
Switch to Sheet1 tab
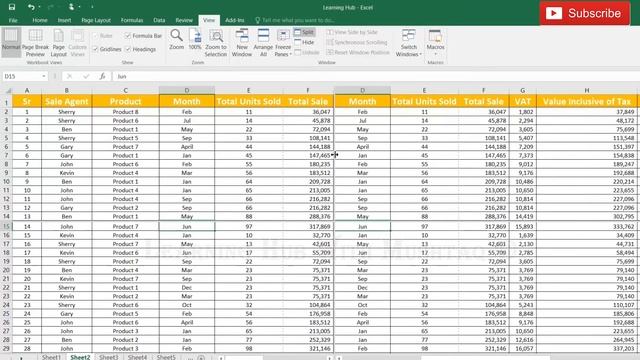tap(51, 357)
